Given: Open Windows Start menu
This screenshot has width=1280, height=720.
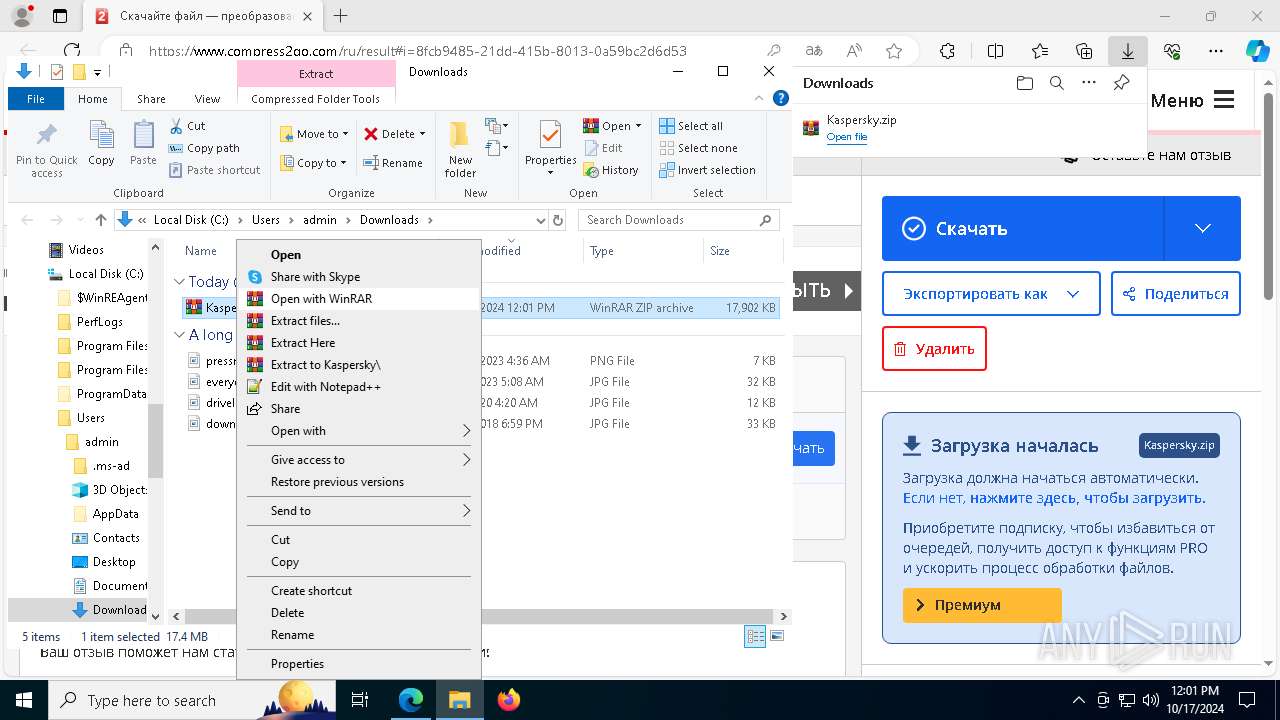Looking at the screenshot, I should click(x=23, y=700).
